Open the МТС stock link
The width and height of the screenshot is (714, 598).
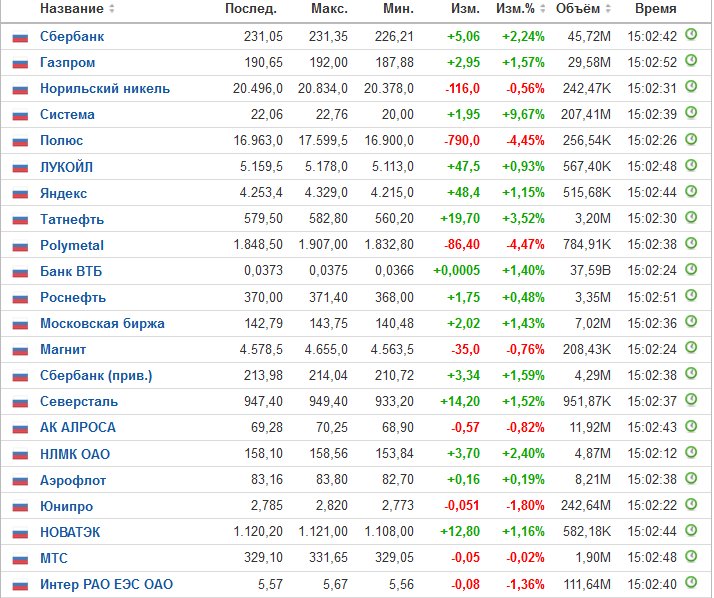point(54,558)
